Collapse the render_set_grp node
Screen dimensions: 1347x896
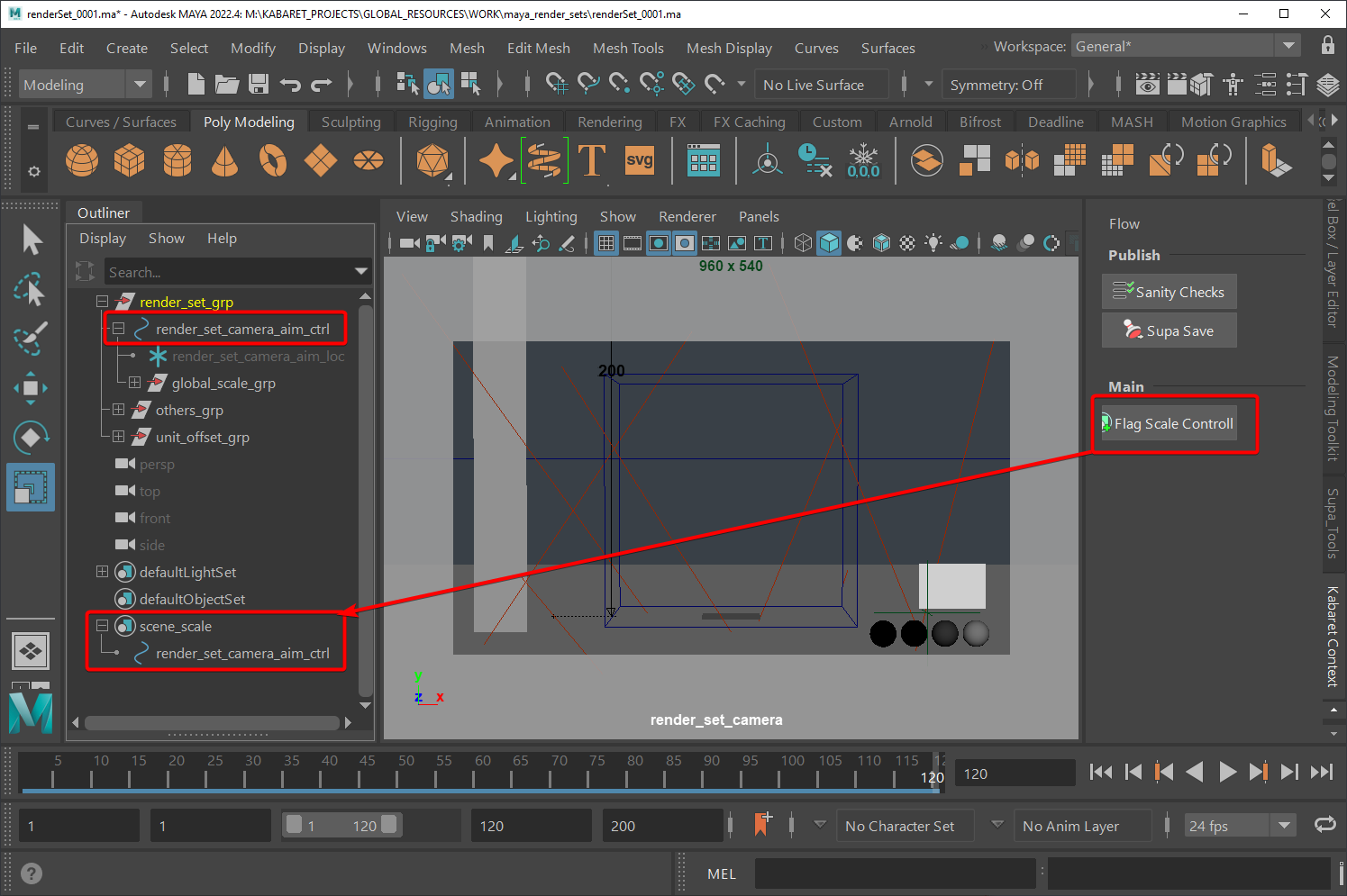coord(102,302)
